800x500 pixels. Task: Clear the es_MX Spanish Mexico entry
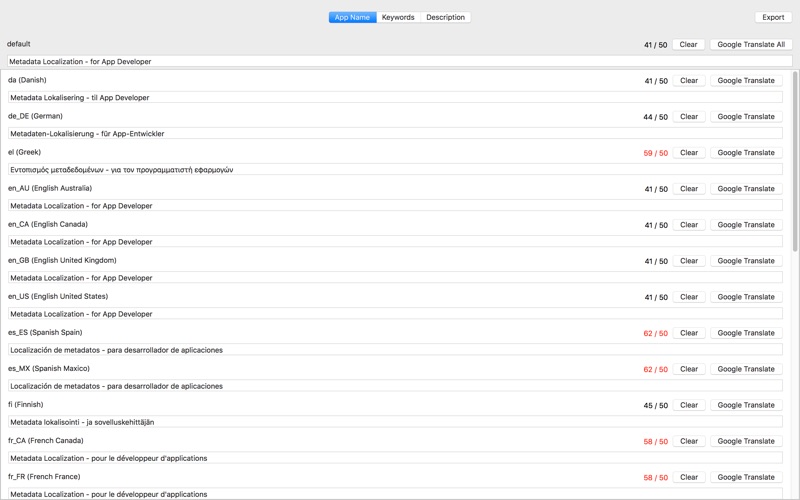click(688, 369)
